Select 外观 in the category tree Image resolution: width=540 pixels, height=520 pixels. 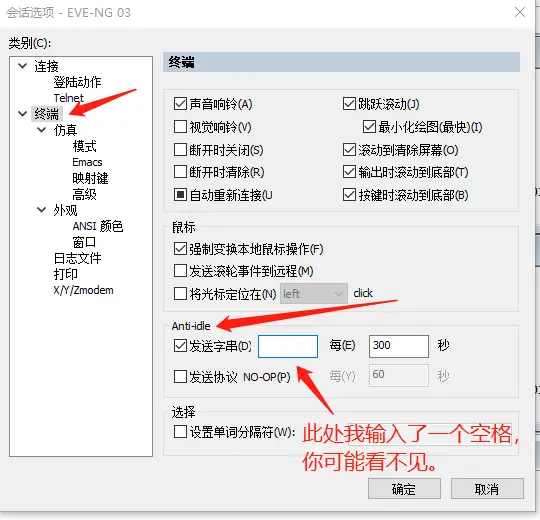65,210
